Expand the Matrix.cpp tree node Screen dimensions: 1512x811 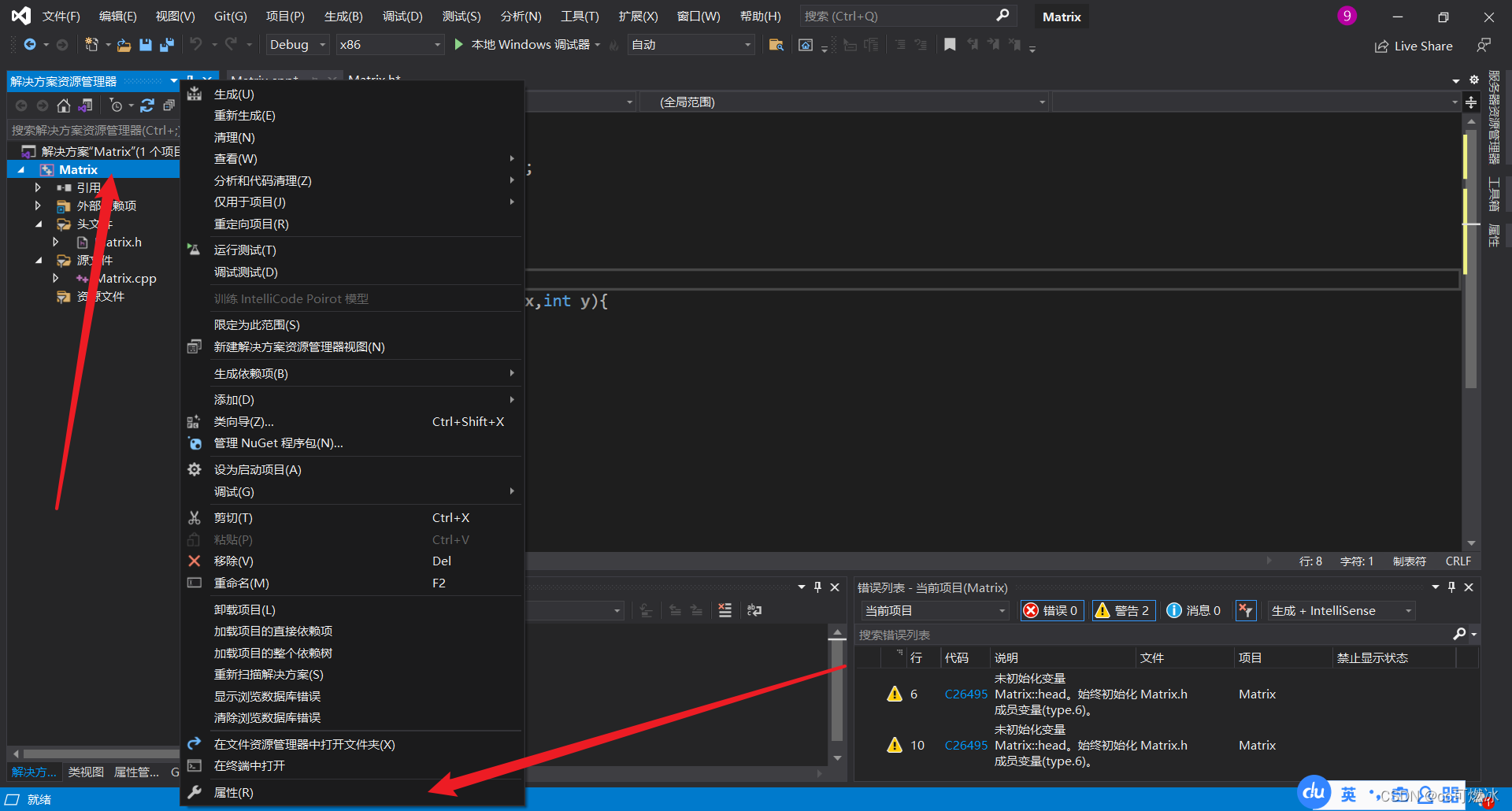click(x=55, y=279)
